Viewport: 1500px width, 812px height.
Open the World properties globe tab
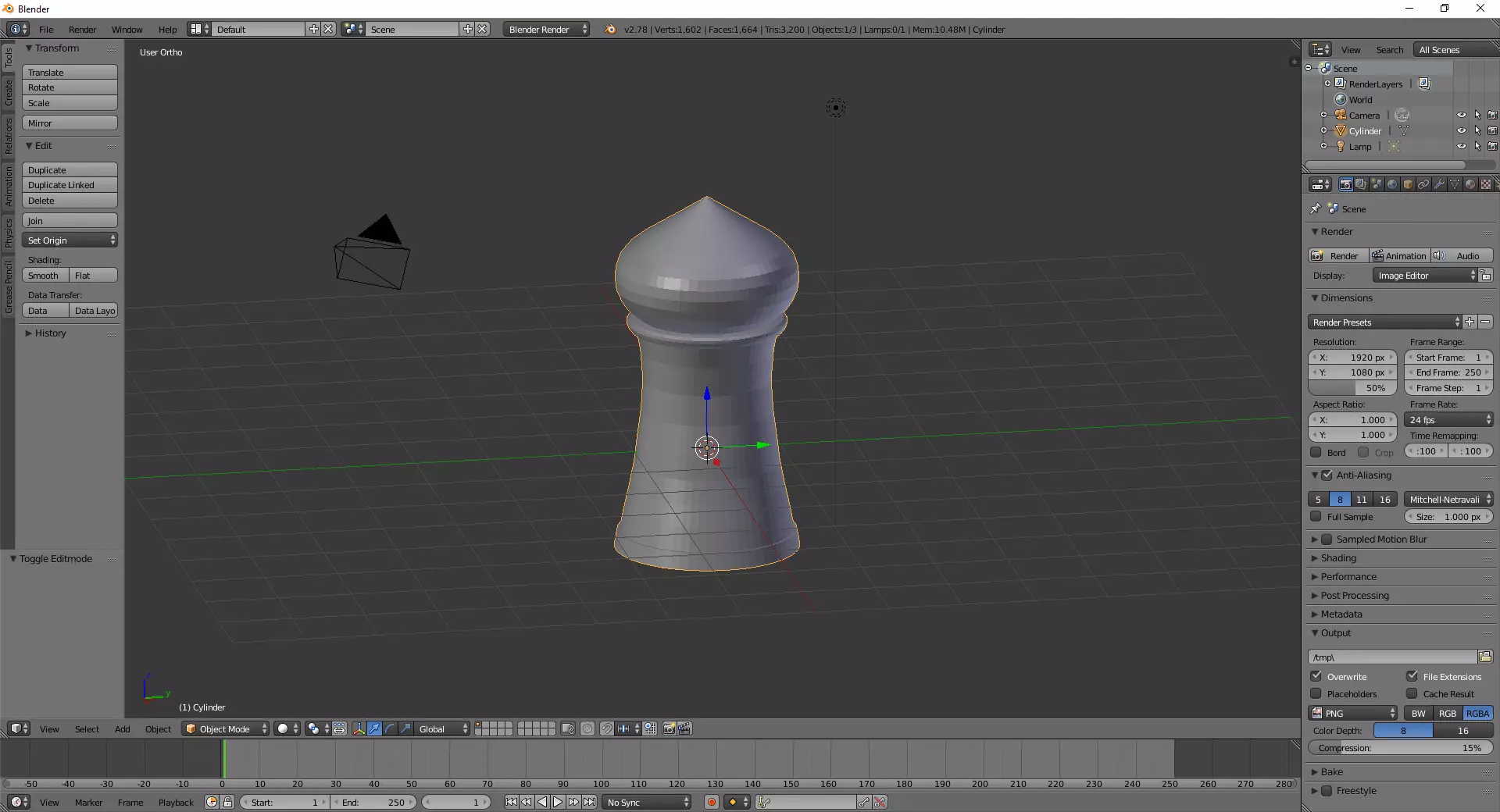pyautogui.click(x=1392, y=184)
